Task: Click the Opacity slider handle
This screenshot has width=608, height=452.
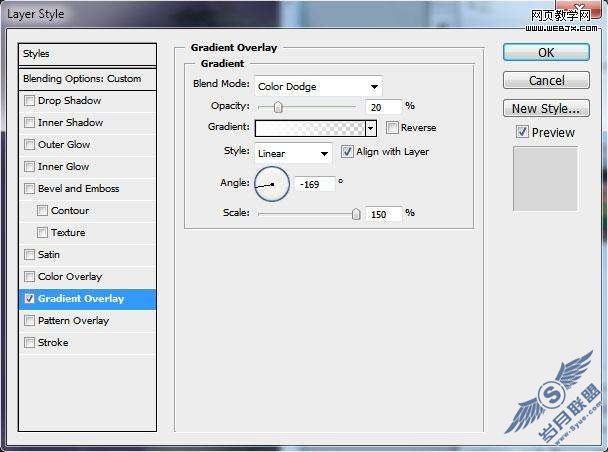Action: pos(278,107)
